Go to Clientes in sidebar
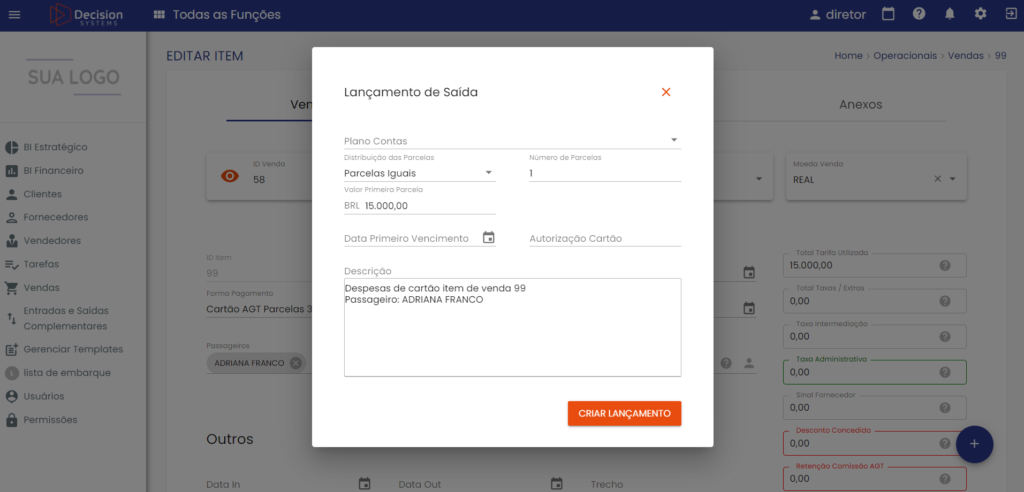This screenshot has height=492, width=1024. coord(34,194)
